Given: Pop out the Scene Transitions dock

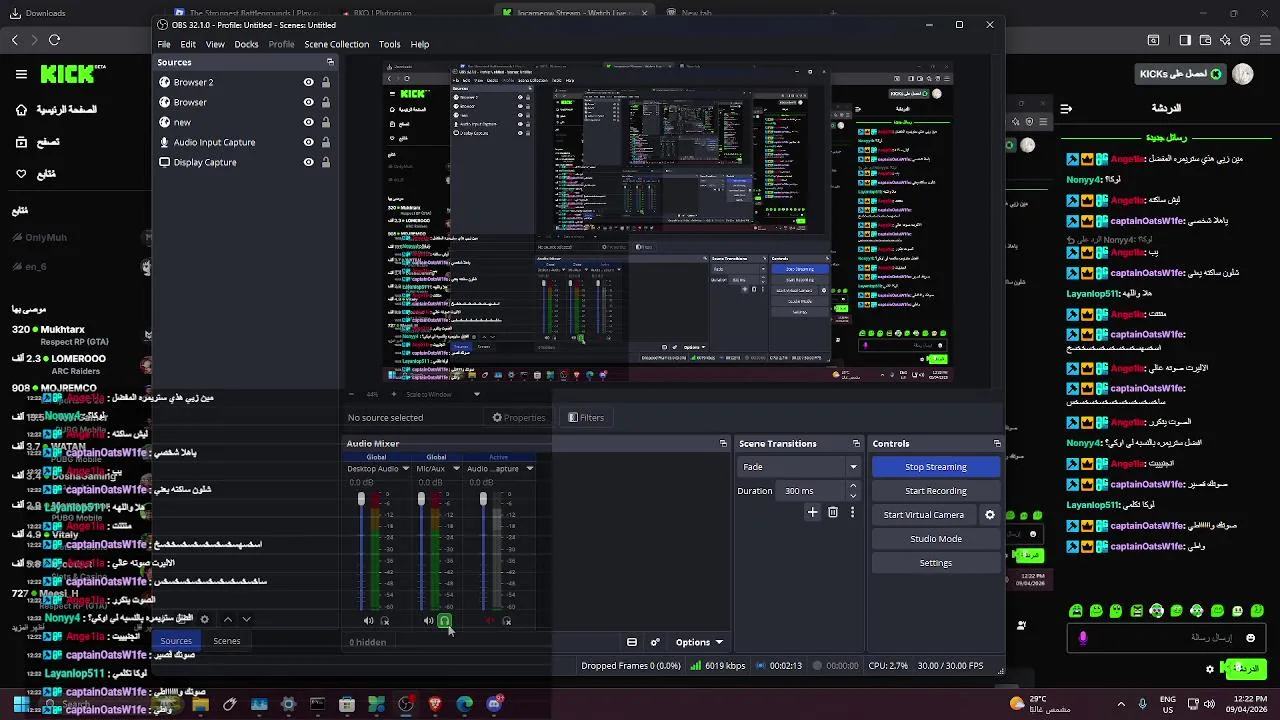Looking at the screenshot, I should (856, 443).
